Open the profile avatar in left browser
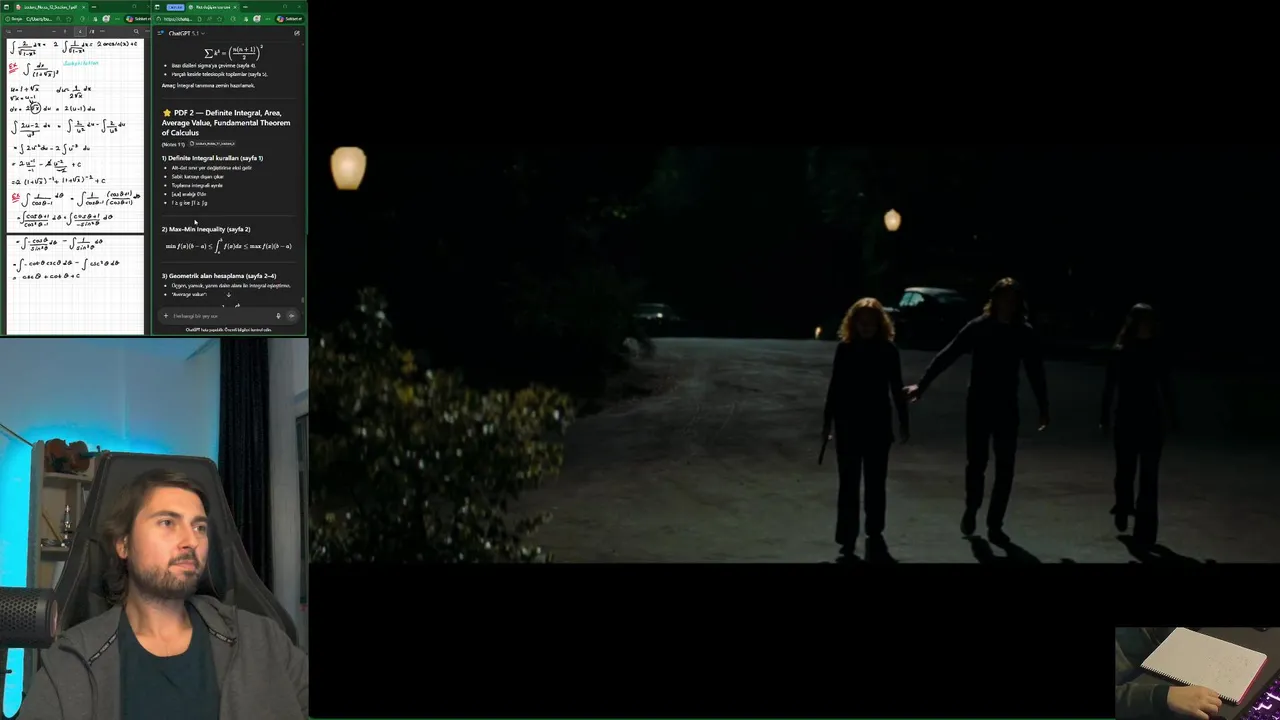This screenshot has width=1280, height=720. pos(106,19)
